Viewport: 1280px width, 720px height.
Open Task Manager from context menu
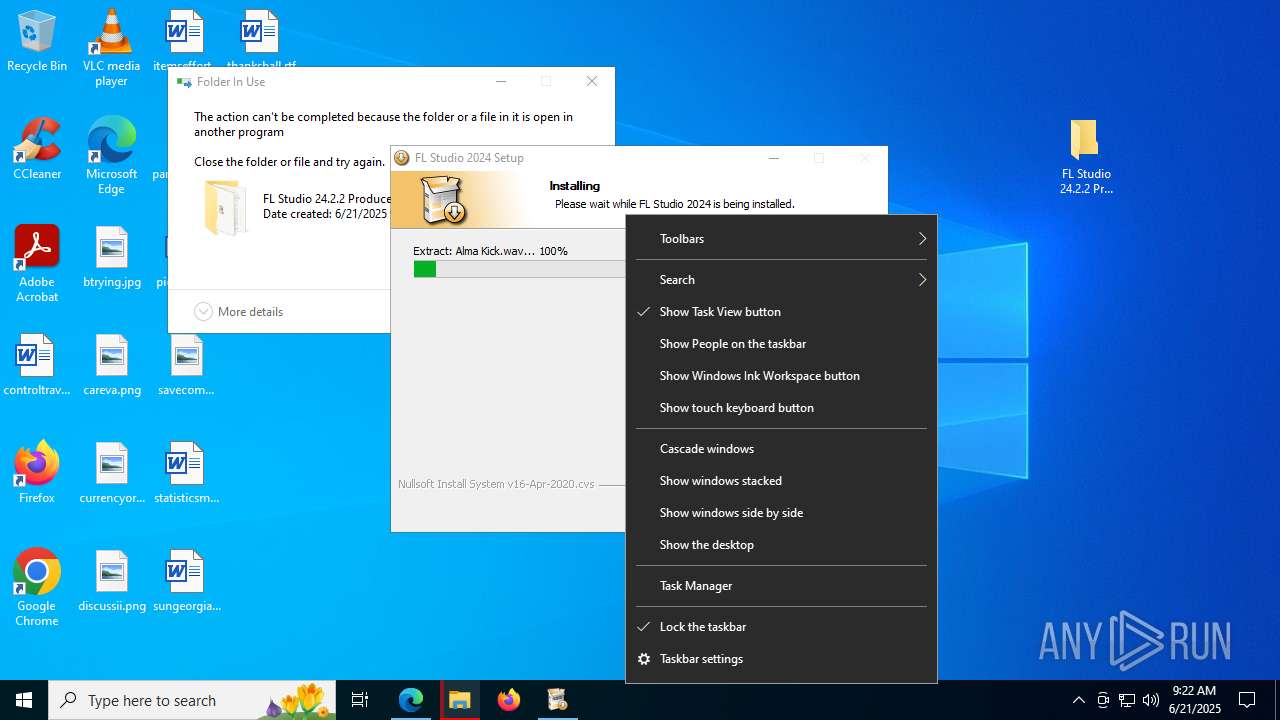point(781,586)
